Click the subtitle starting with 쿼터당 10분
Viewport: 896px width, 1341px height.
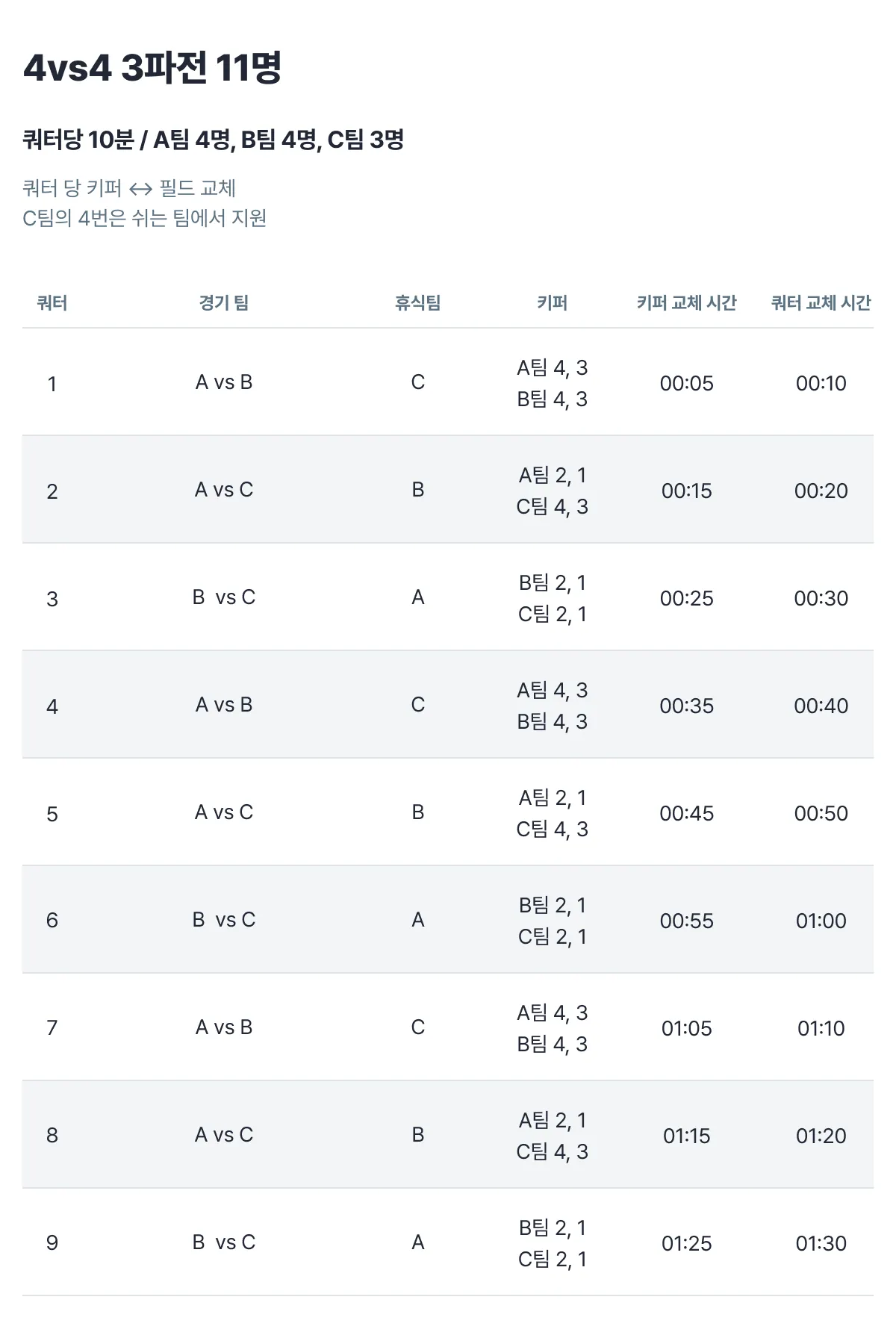pyautogui.click(x=214, y=140)
